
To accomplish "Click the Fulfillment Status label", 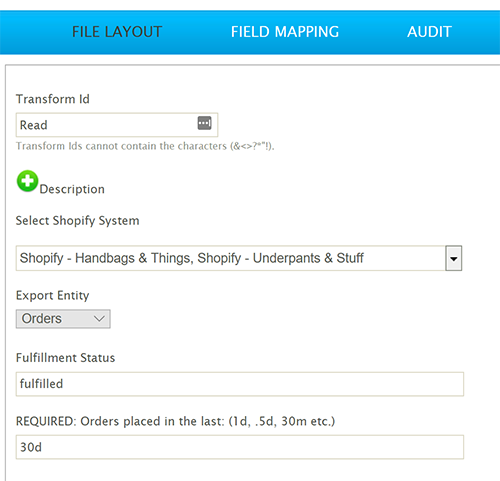I will pos(65,358).
